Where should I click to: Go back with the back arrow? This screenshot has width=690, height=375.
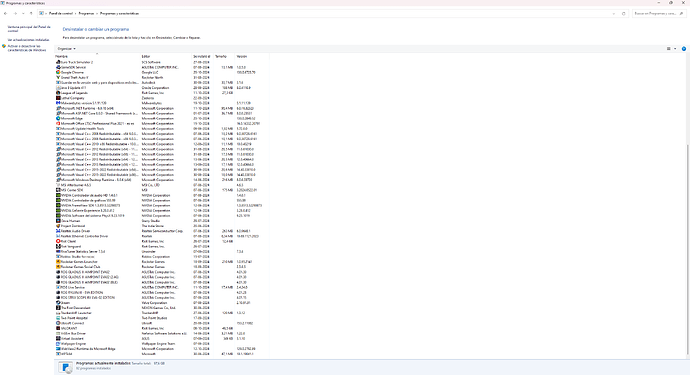pos(5,14)
